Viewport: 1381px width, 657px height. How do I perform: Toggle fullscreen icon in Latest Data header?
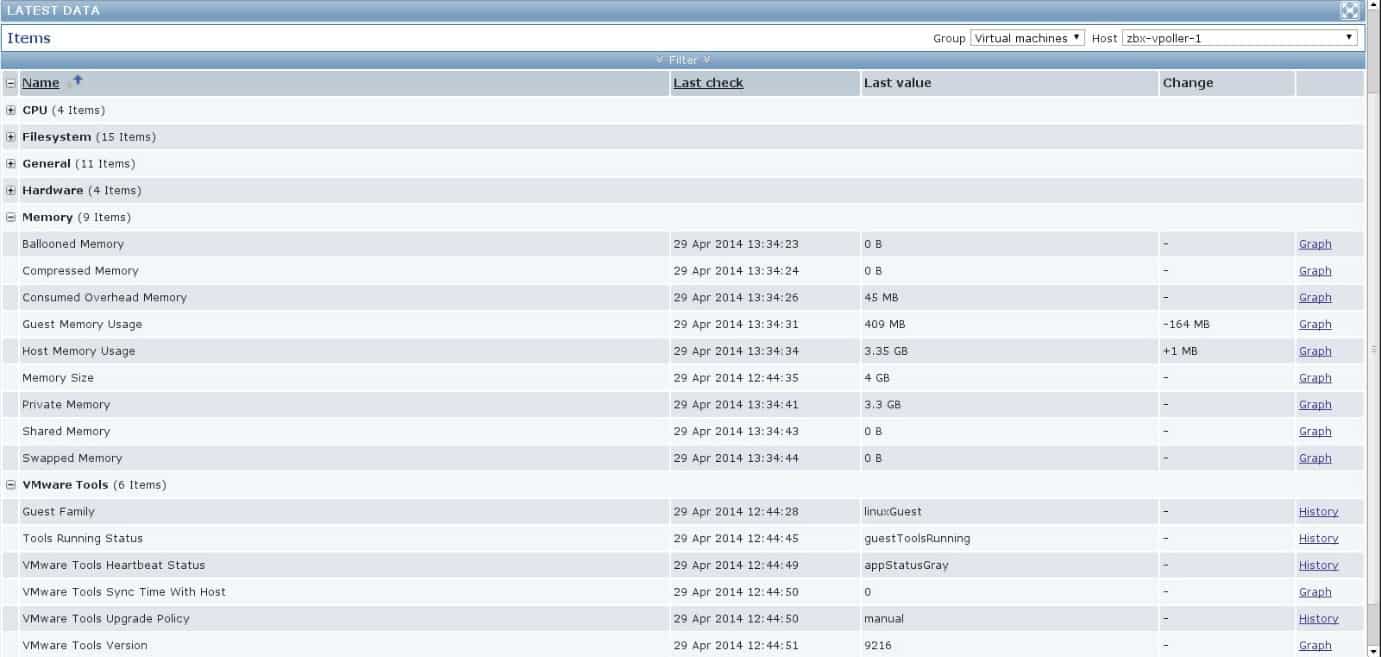tap(1350, 11)
